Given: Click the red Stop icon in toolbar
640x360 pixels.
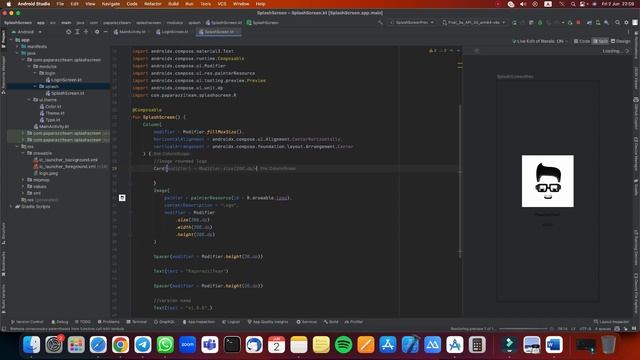Looking at the screenshot, I should point(578,22).
